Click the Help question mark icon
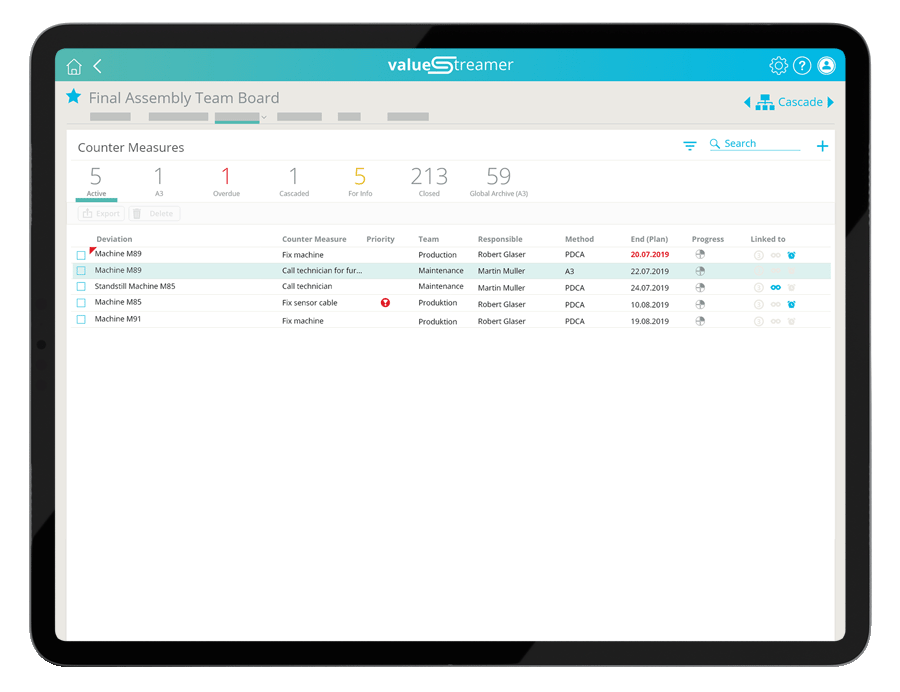900x692 pixels. (803, 65)
